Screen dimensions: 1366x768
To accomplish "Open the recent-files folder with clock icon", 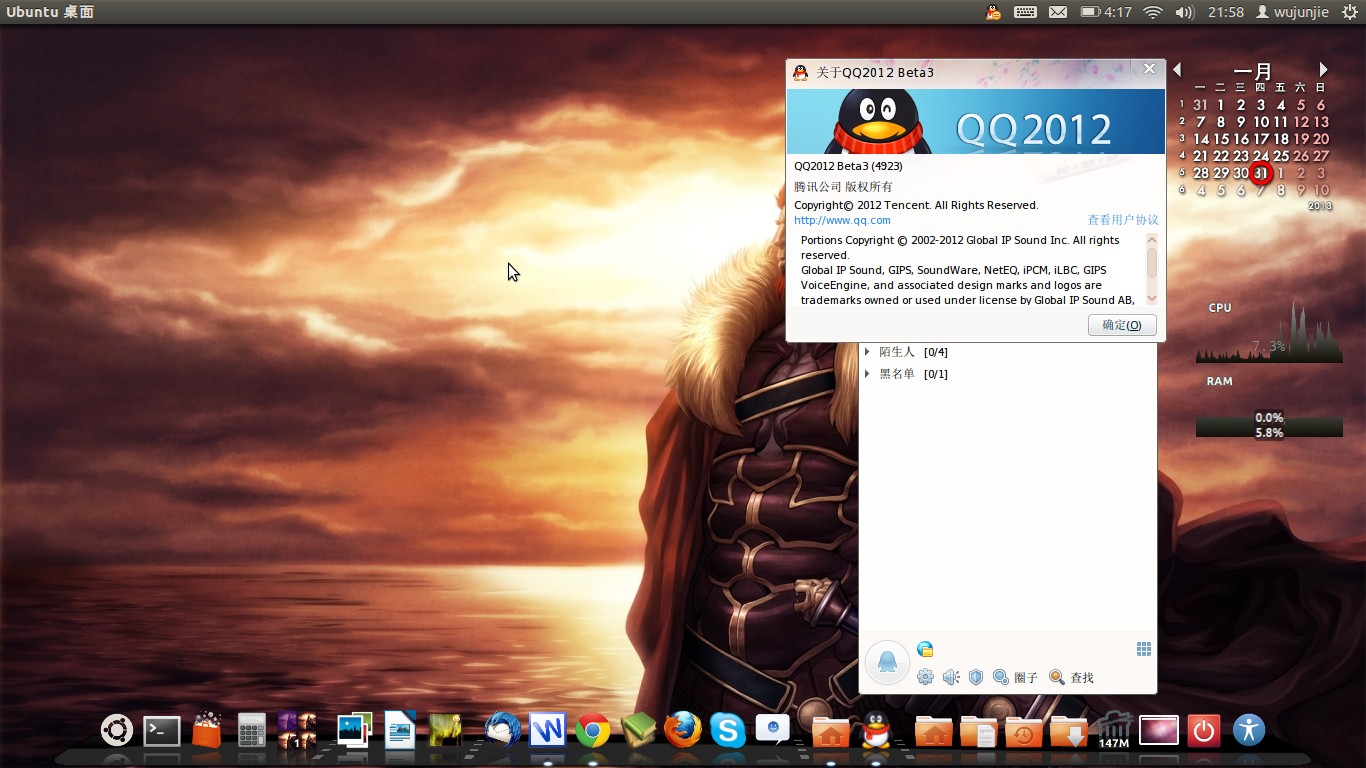I will (1024, 732).
